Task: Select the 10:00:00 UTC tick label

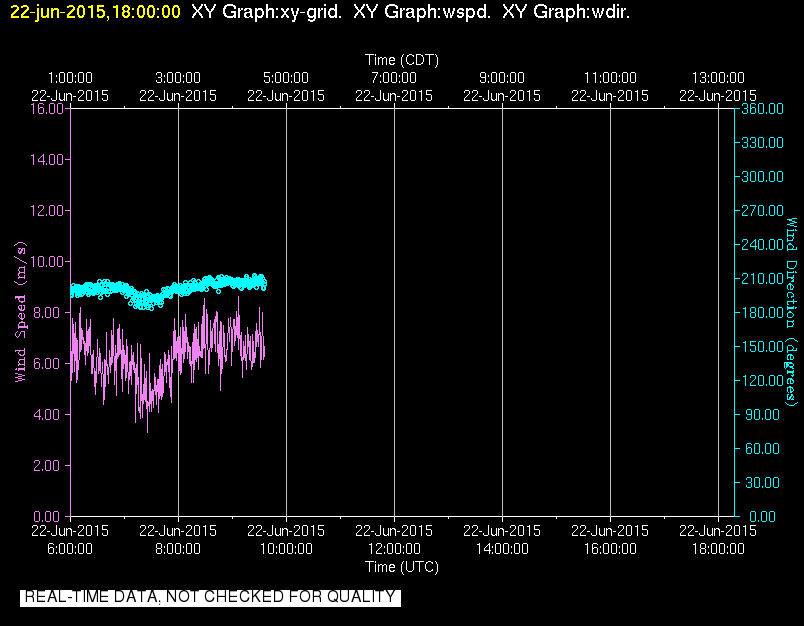Action: tap(286, 549)
